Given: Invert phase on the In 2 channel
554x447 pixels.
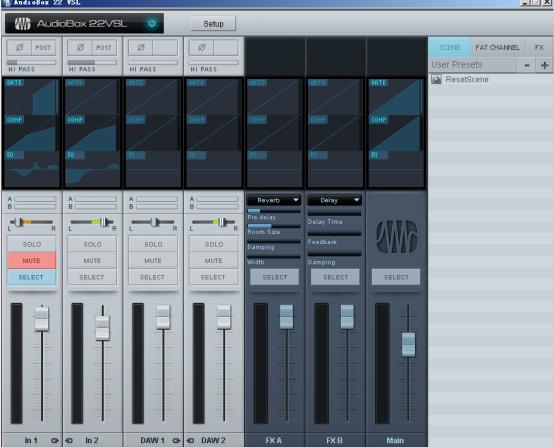Looking at the screenshot, I should pyautogui.click(x=80, y=47).
